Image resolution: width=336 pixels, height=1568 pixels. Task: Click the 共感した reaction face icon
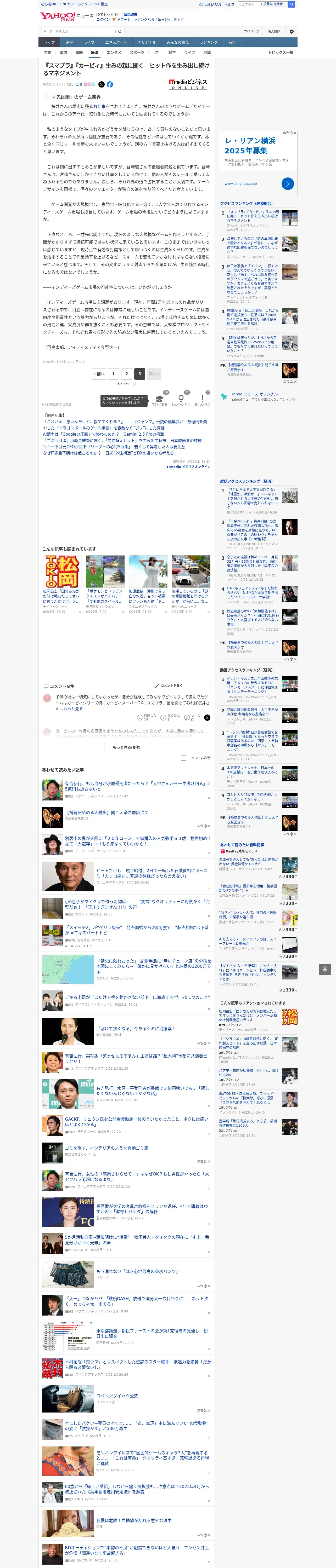[140, 718]
